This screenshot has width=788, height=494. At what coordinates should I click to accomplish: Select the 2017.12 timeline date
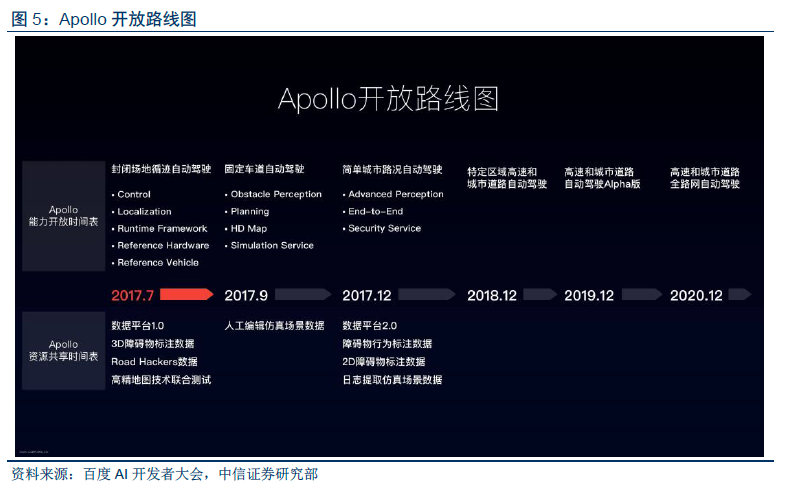point(367,295)
